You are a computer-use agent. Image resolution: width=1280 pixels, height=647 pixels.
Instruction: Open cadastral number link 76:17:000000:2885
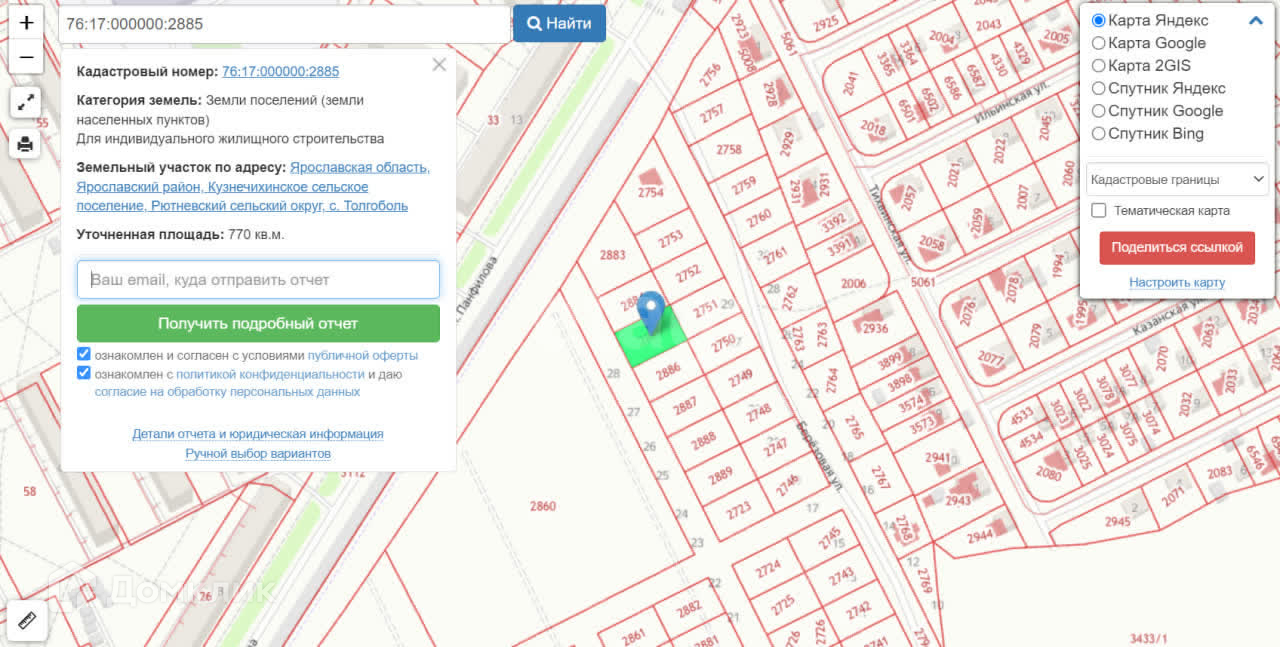point(280,72)
